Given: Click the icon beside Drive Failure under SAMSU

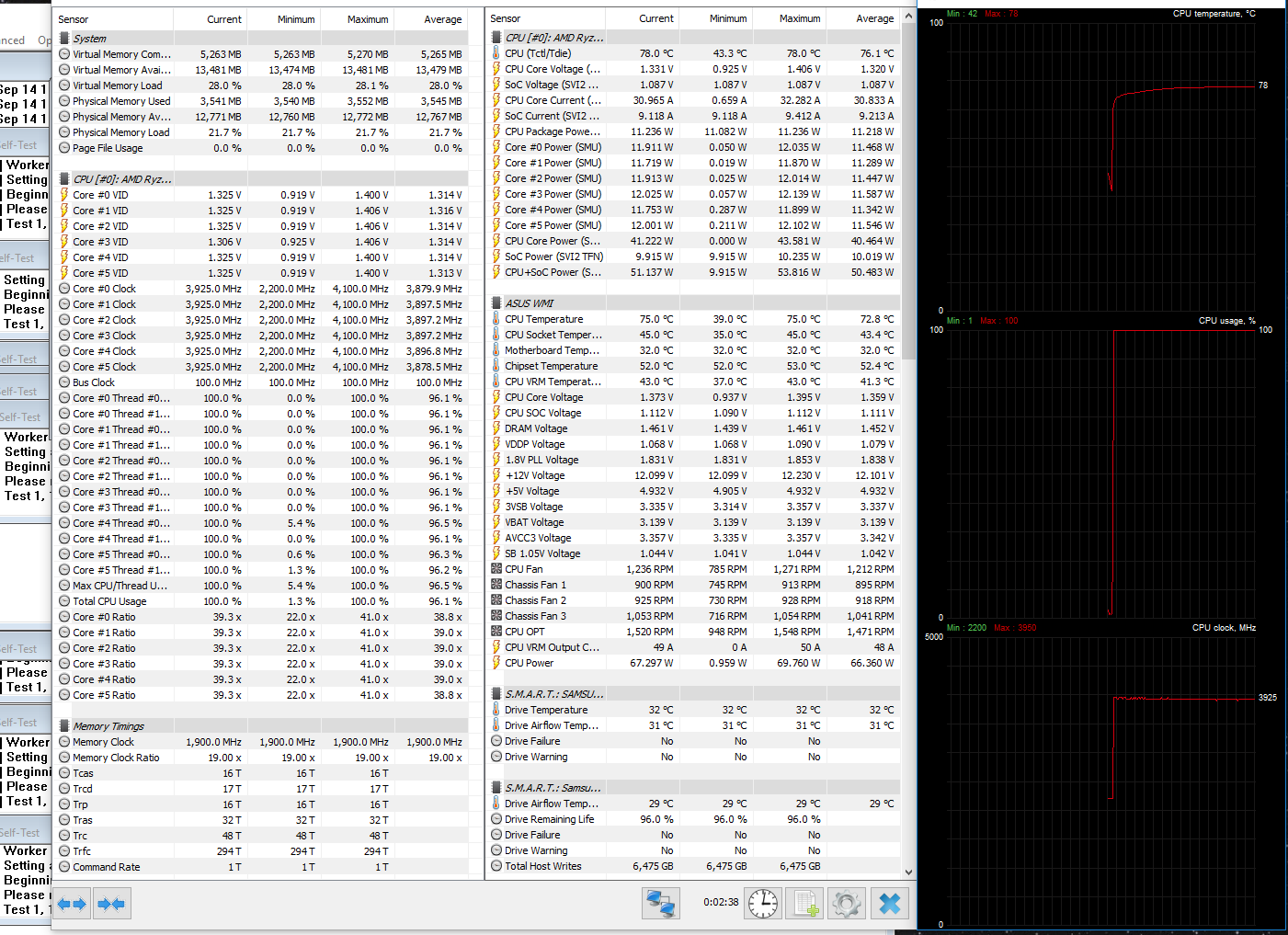Looking at the screenshot, I should click(x=496, y=741).
